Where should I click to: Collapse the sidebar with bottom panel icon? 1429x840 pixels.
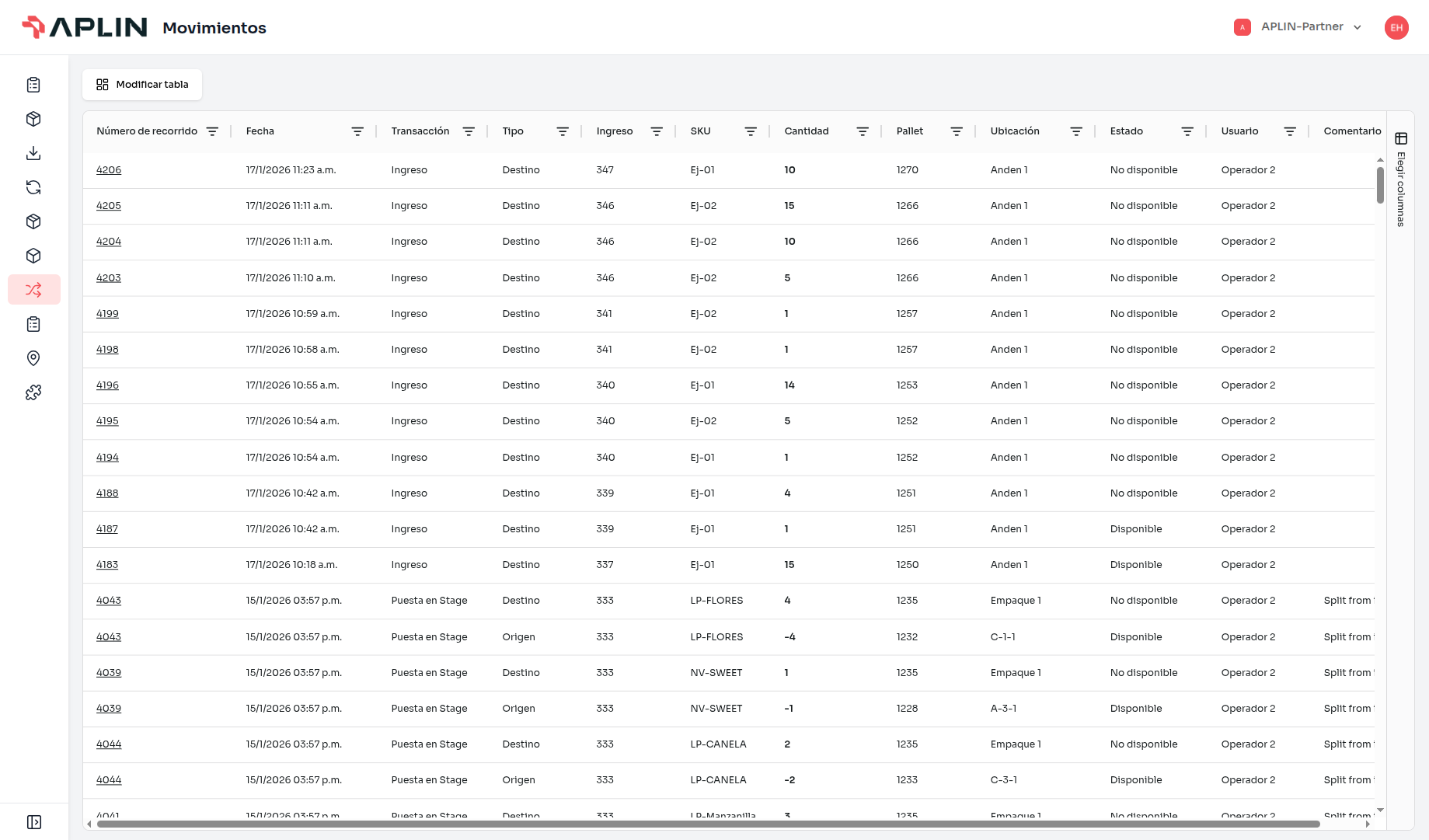pyautogui.click(x=34, y=822)
